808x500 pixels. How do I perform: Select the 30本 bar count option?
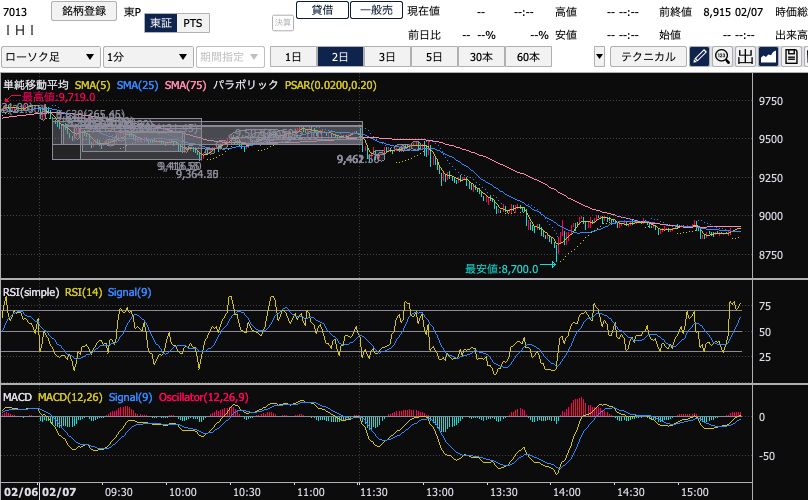point(481,57)
